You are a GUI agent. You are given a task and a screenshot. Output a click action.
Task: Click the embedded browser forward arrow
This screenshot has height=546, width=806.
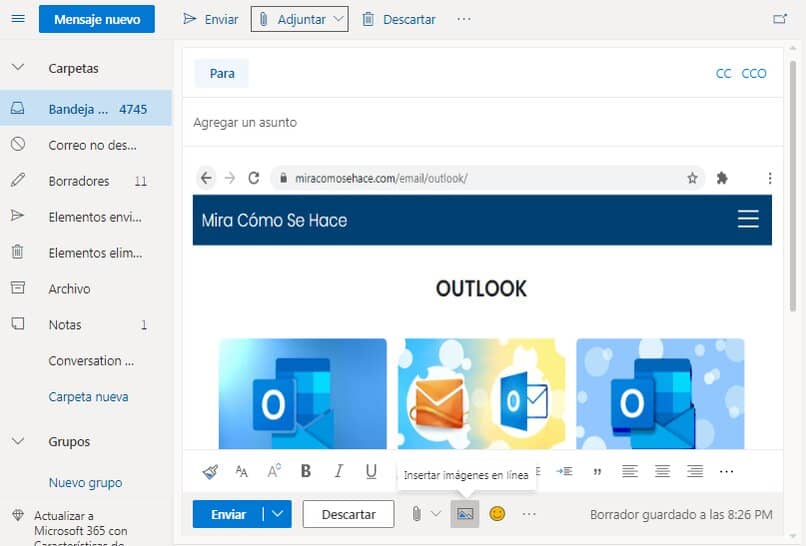230,178
